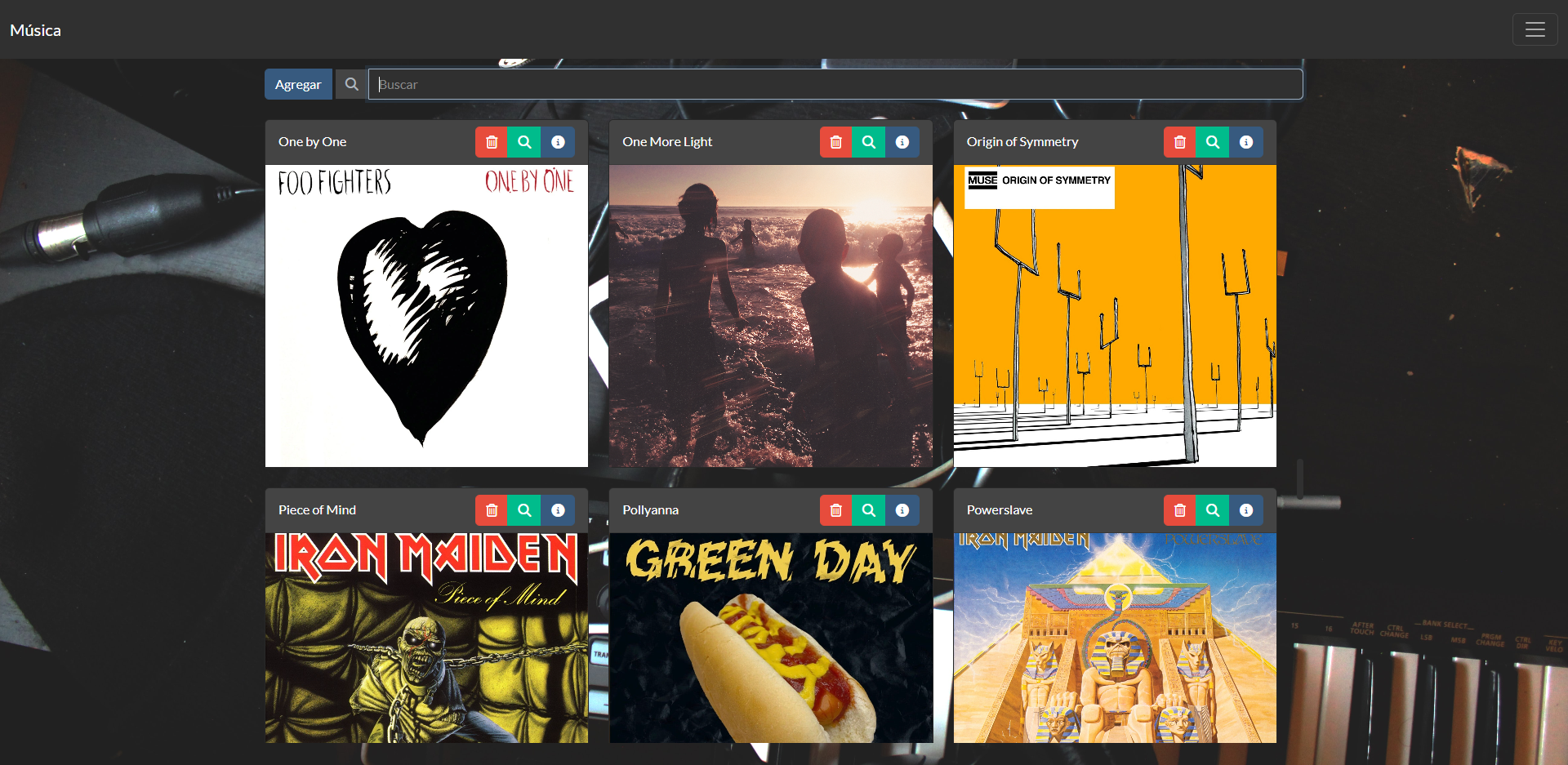
Task: Focus the Buscar search field
Action: tap(835, 84)
